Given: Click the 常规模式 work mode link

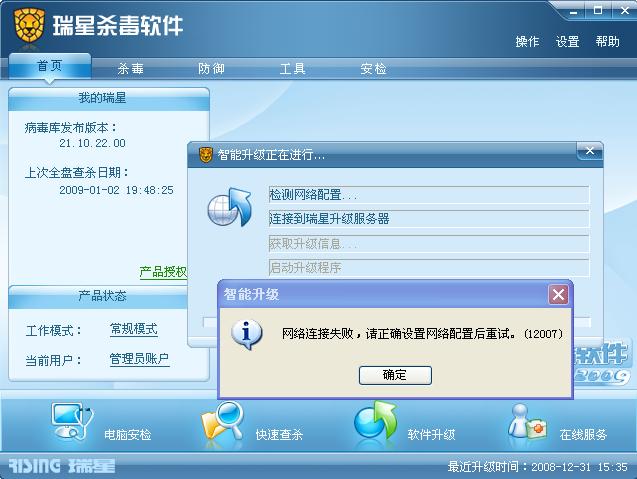Looking at the screenshot, I should click(134, 329).
